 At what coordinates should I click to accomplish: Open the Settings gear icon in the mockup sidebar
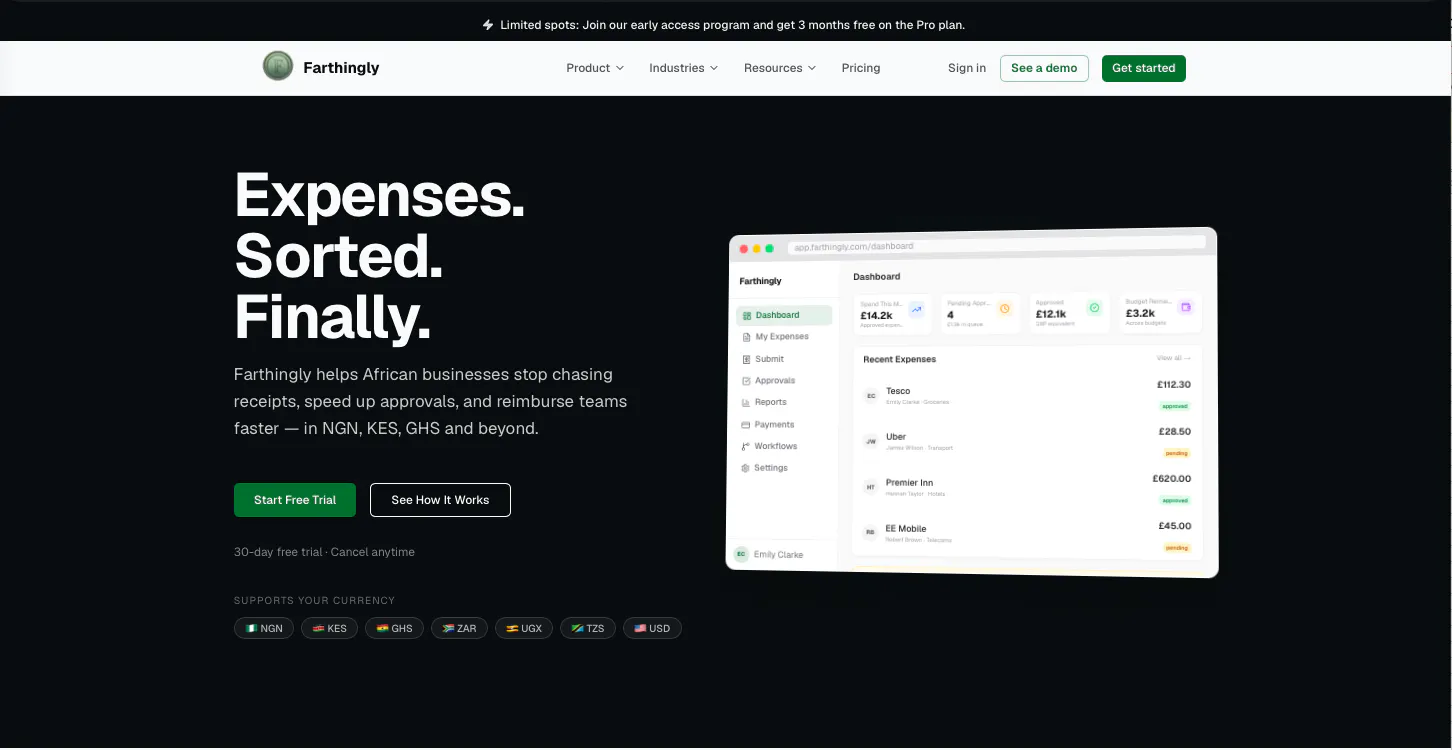coord(745,468)
